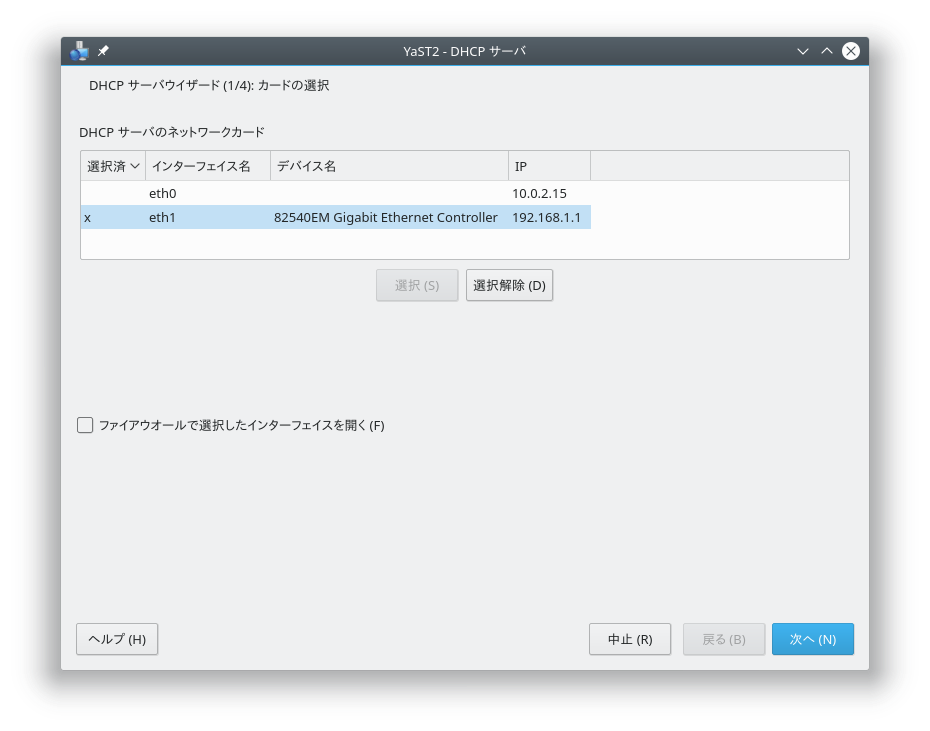
Task: Maximize the YaST2 DHCP server window
Action: (827, 51)
